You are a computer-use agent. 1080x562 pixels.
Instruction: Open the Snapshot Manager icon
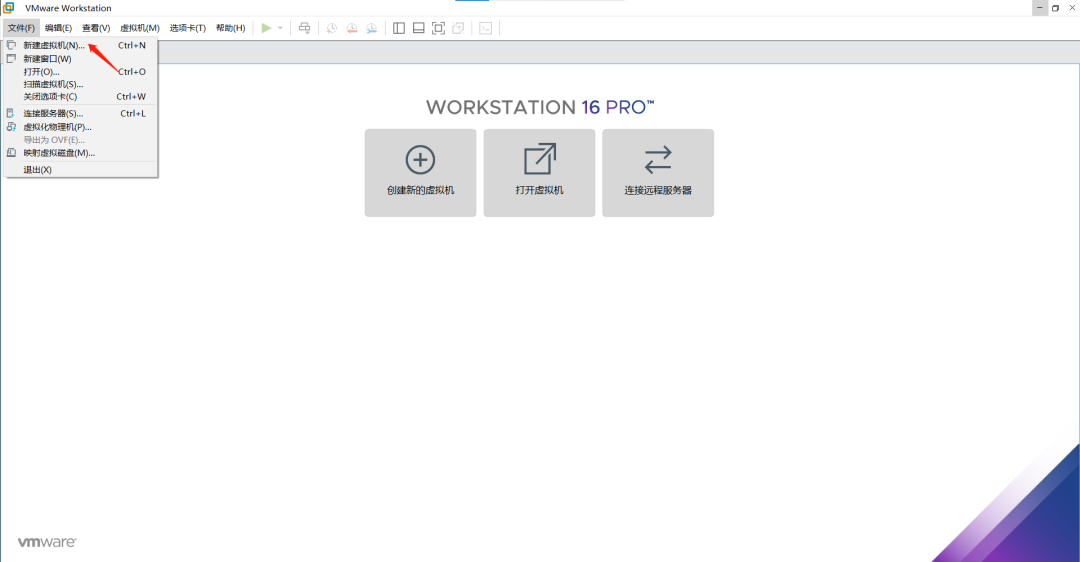coord(371,28)
